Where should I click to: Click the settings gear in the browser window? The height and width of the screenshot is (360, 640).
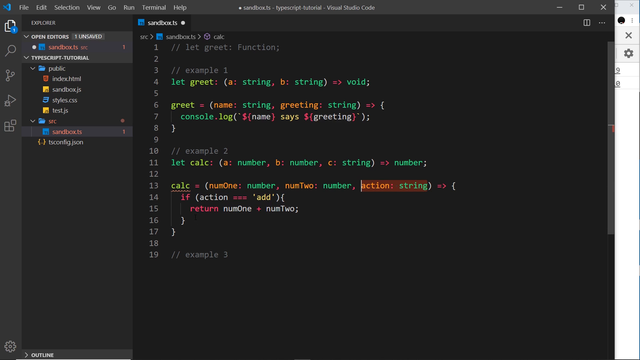pos(629,53)
